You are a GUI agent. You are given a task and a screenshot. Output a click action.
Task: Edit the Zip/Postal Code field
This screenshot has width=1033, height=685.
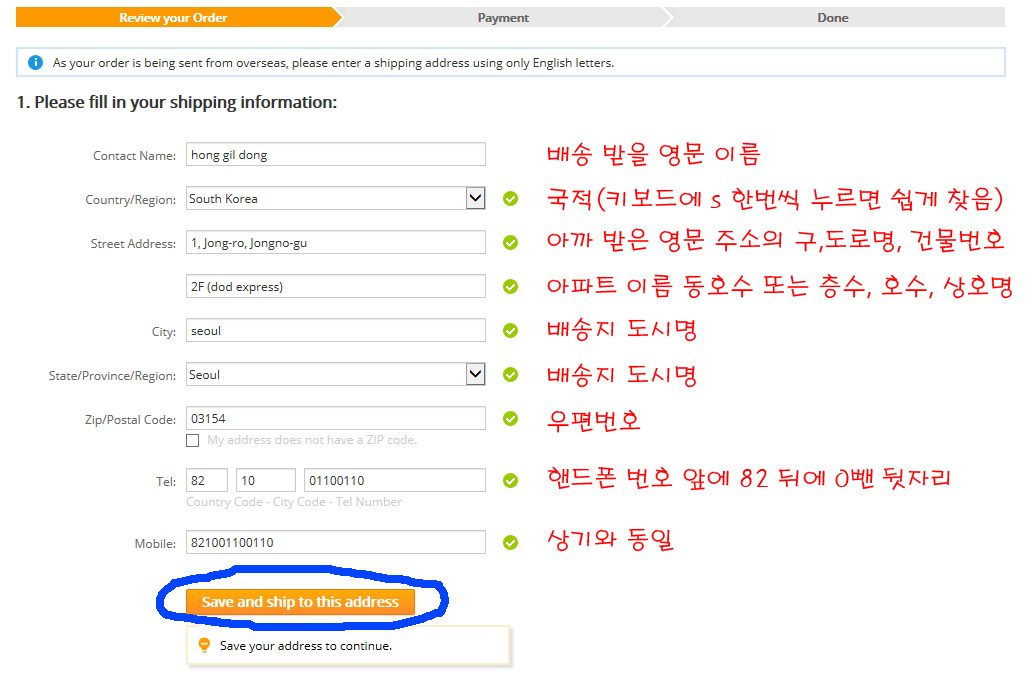[335, 419]
